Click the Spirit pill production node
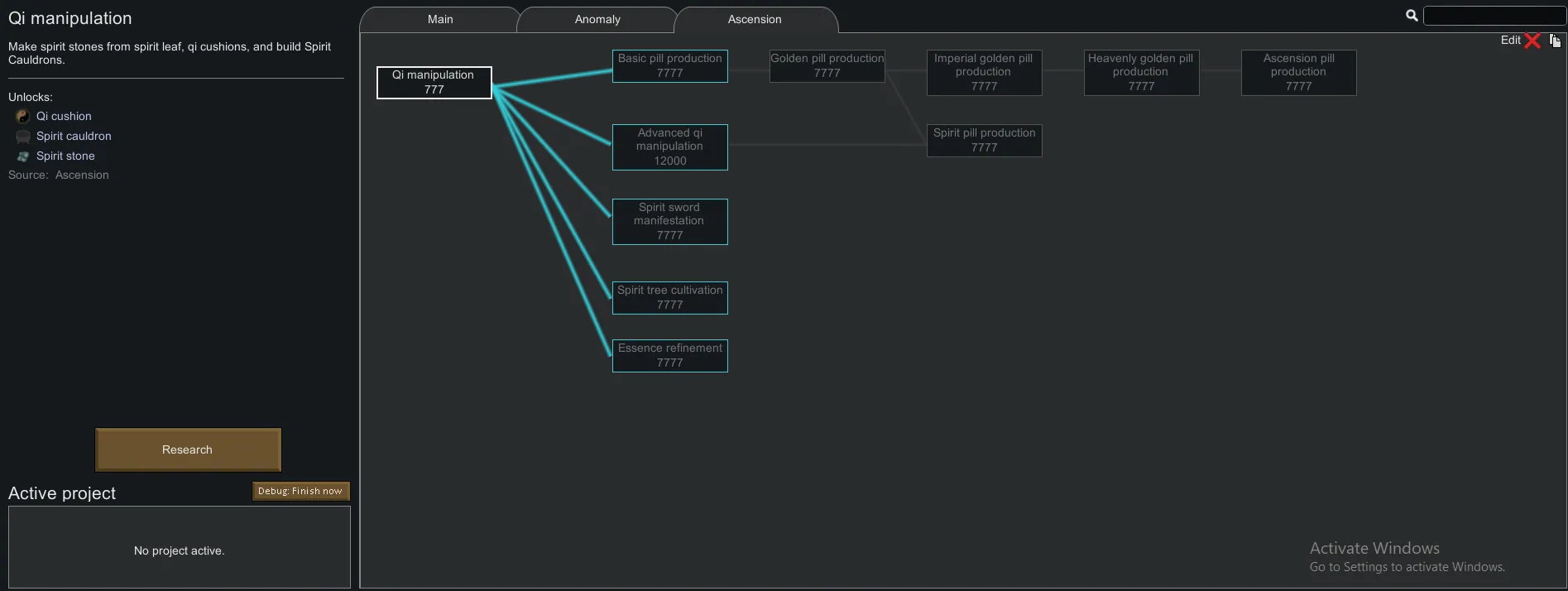 click(x=984, y=141)
